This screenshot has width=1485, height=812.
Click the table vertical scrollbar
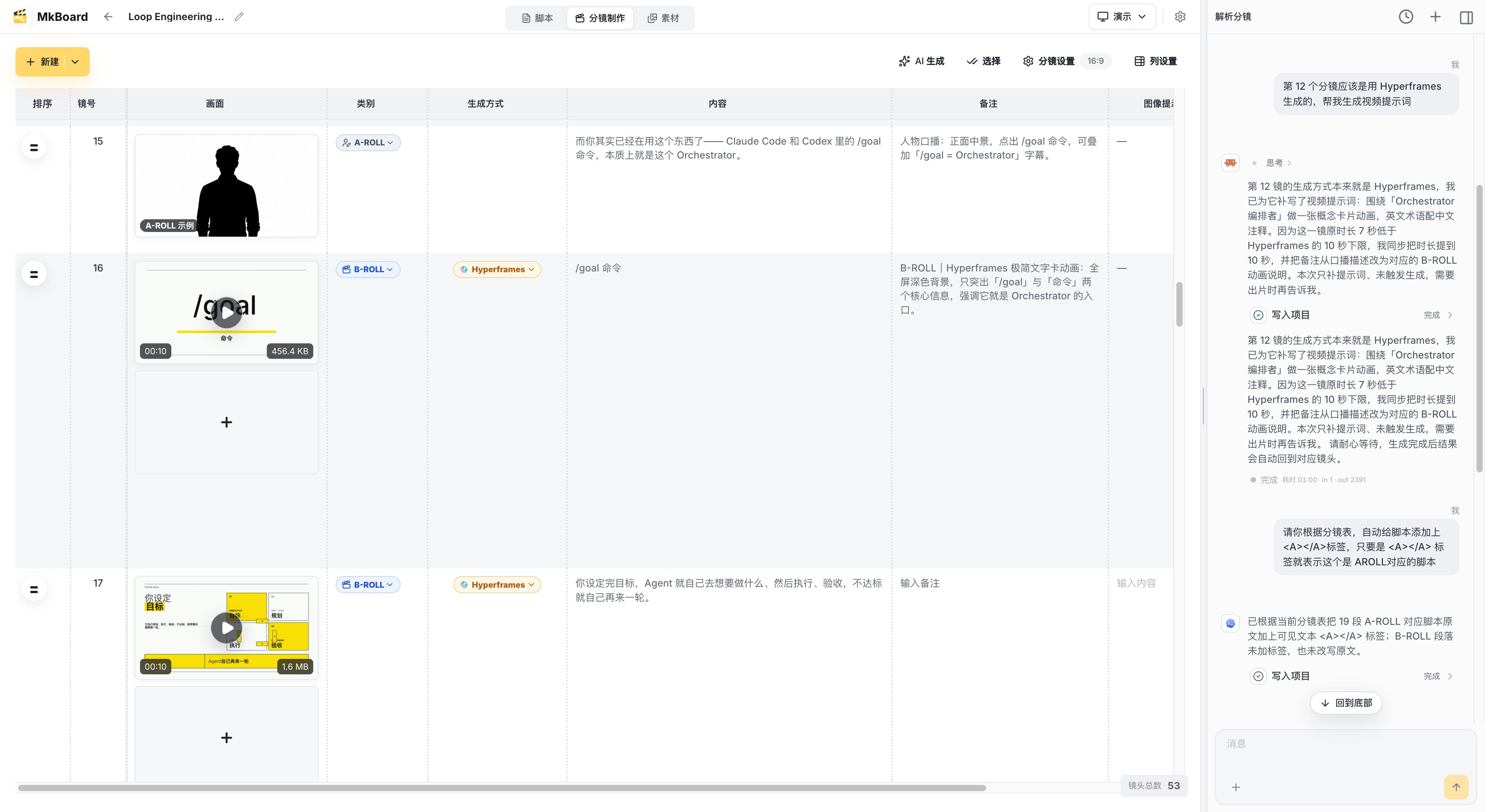1179,304
